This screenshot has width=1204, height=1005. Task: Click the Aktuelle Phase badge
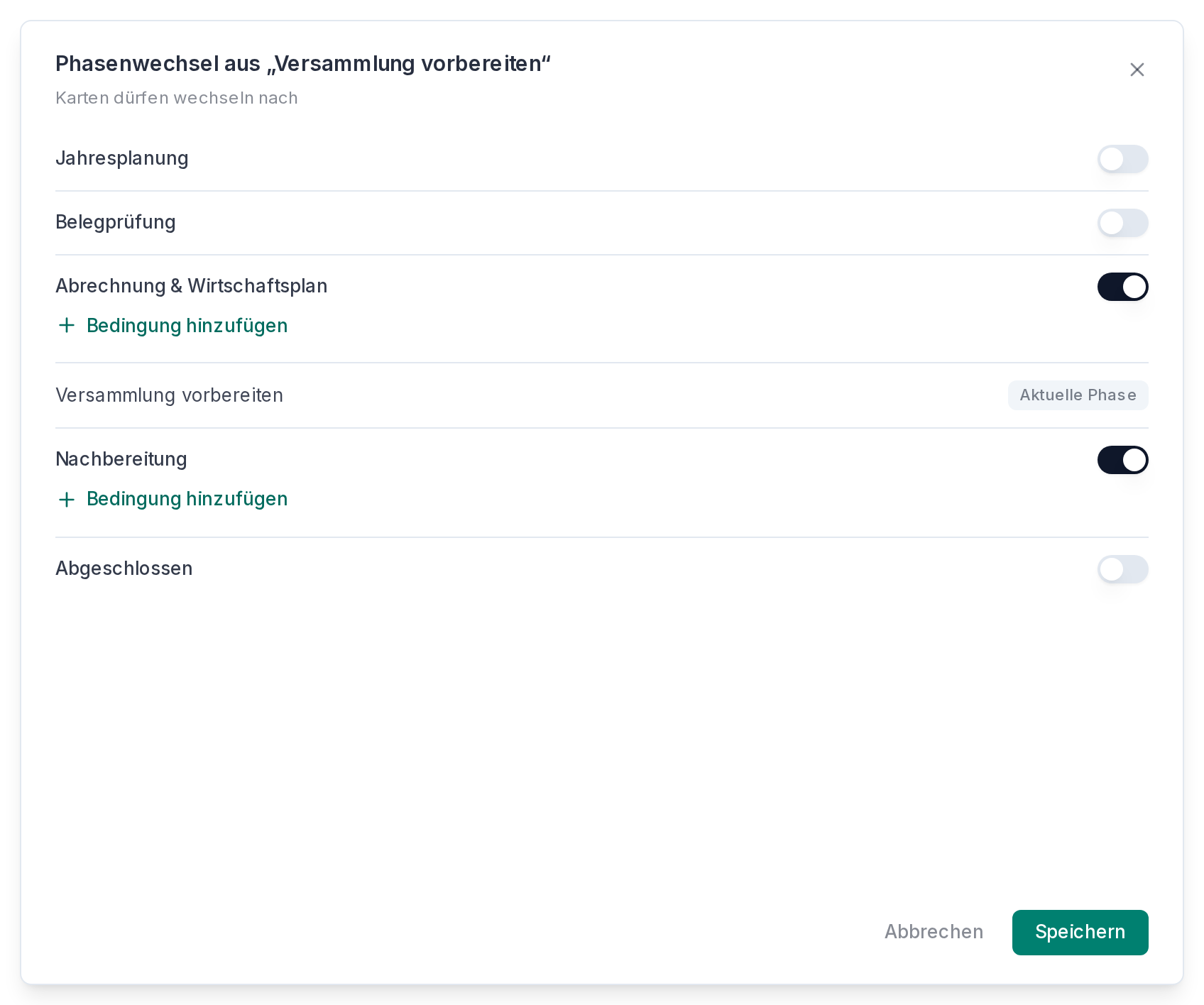pos(1078,395)
